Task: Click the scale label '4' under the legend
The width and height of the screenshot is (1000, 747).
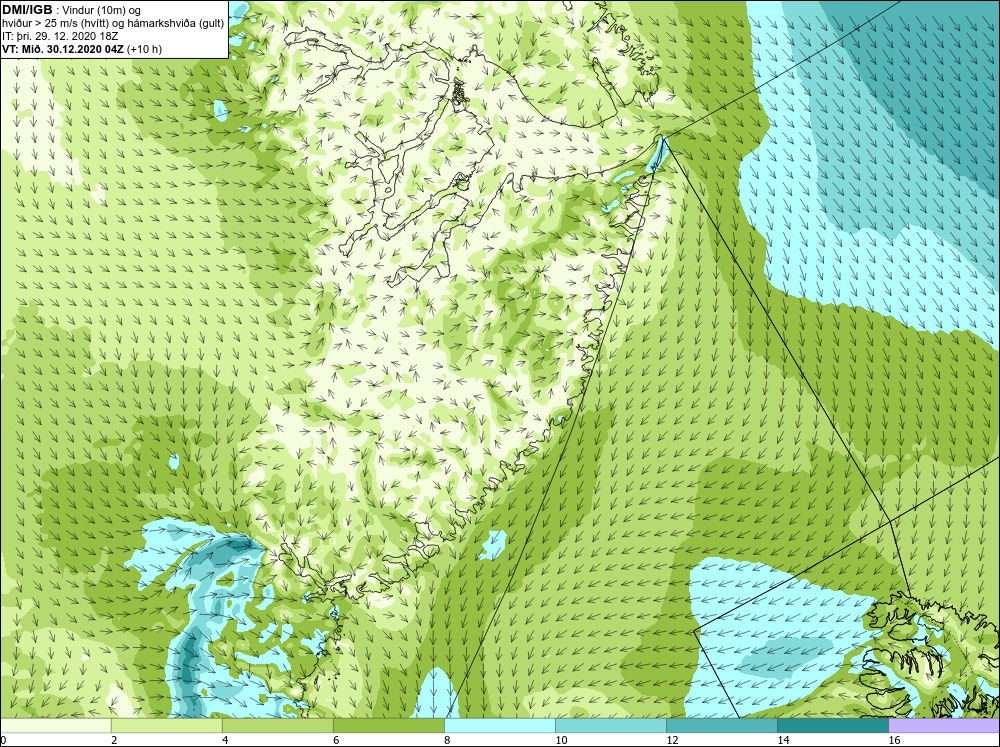Action: 225,740
